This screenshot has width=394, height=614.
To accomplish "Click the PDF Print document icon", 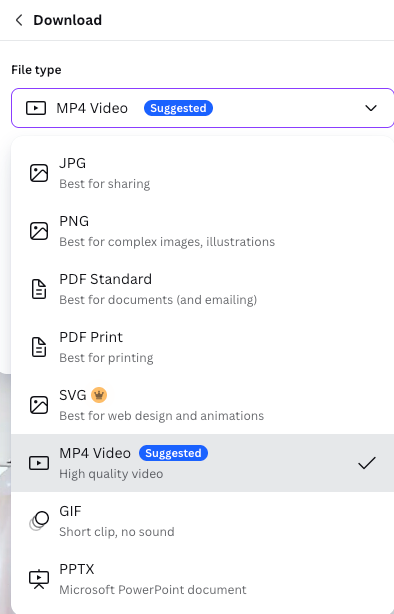I will tap(39, 347).
